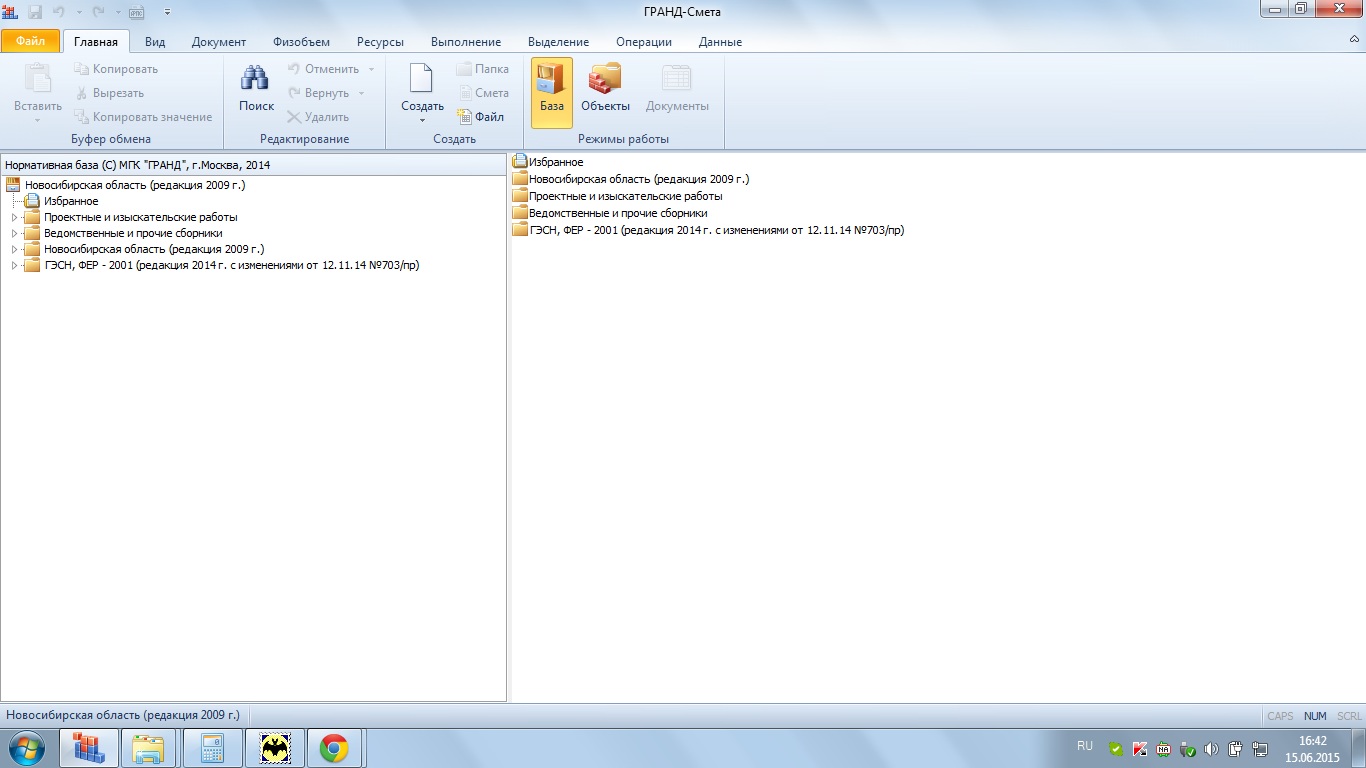The height and width of the screenshot is (768, 1366).
Task: Open the Операции tab
Action: pyautogui.click(x=644, y=42)
